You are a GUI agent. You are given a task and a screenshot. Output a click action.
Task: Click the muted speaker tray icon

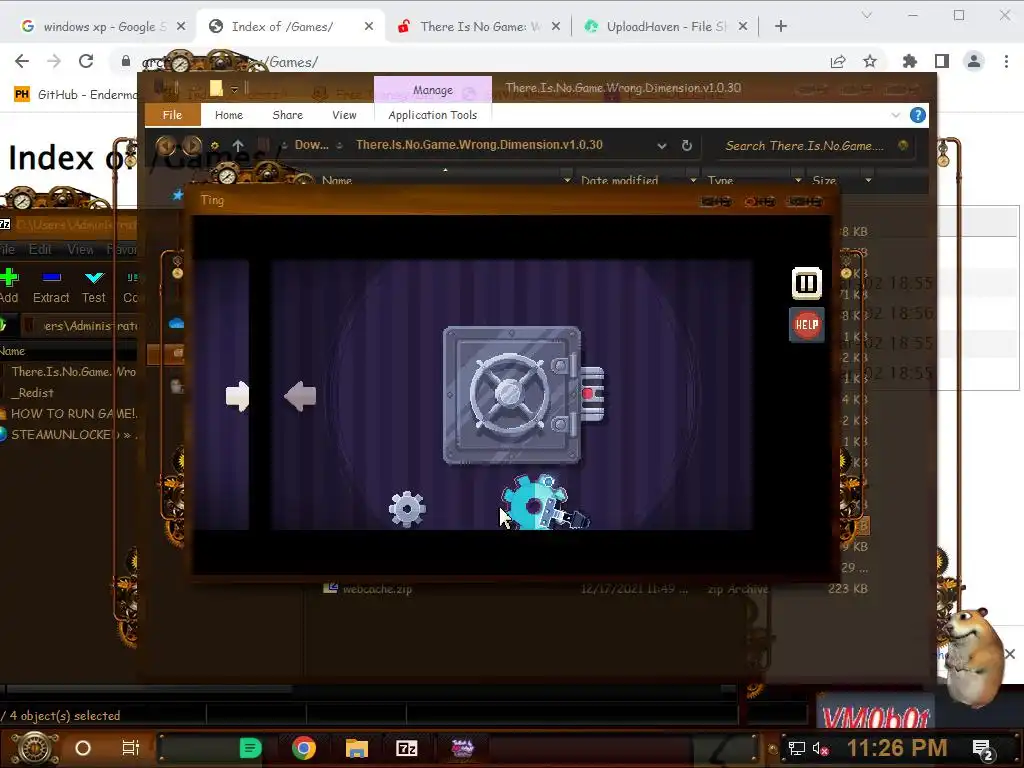coord(820,748)
